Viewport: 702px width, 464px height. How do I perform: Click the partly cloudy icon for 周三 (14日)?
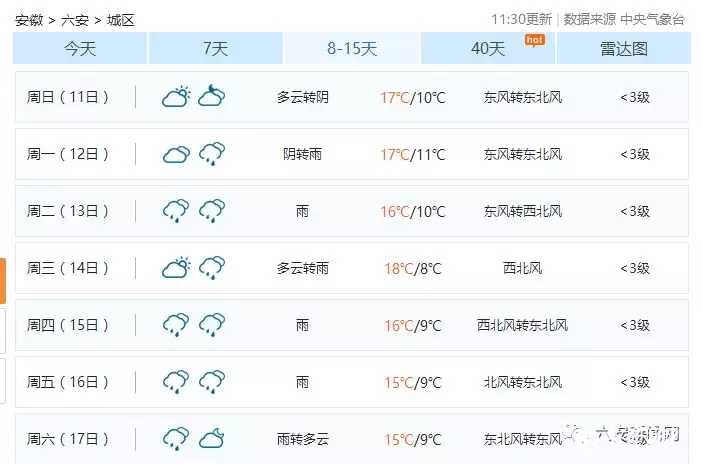point(176,268)
